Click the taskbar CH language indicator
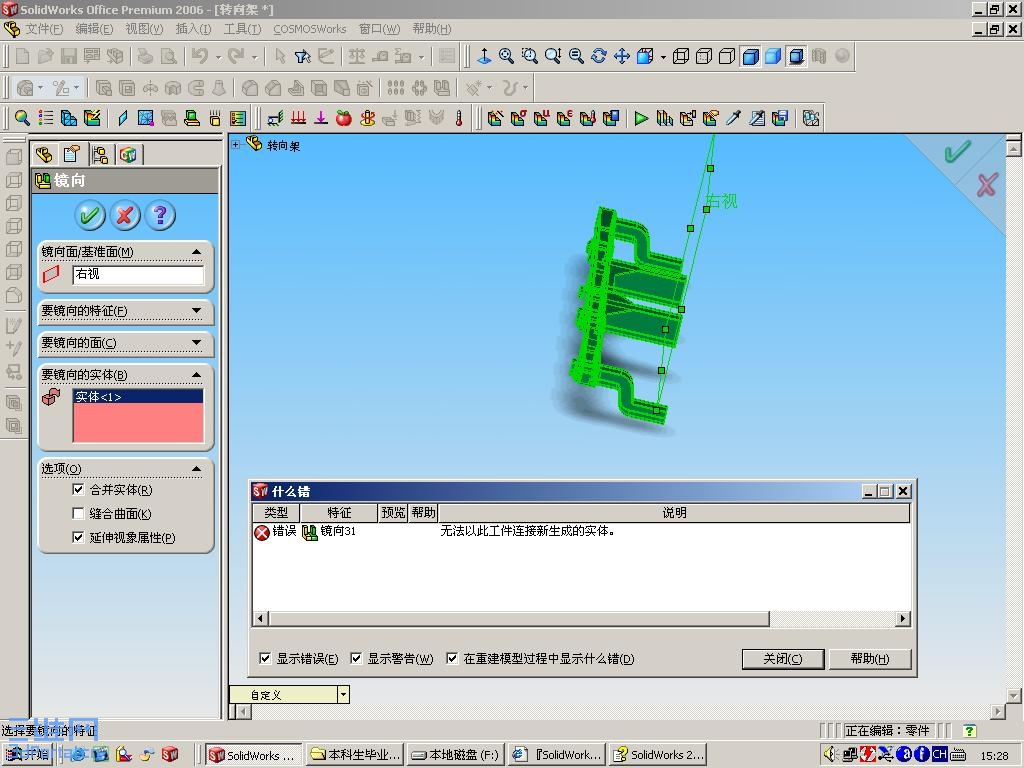This screenshot has height=768, width=1024. (940, 754)
